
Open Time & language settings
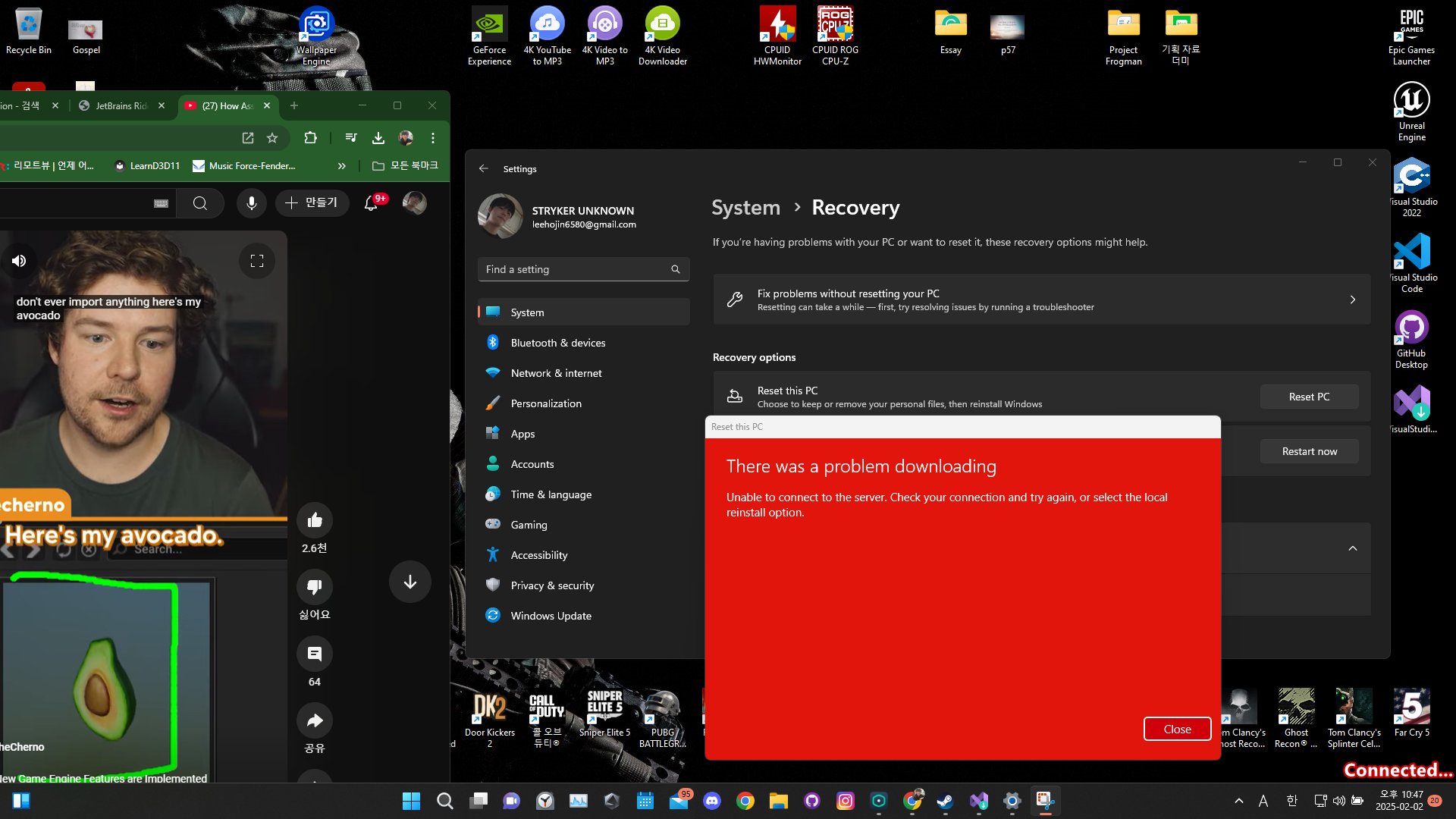point(583,494)
